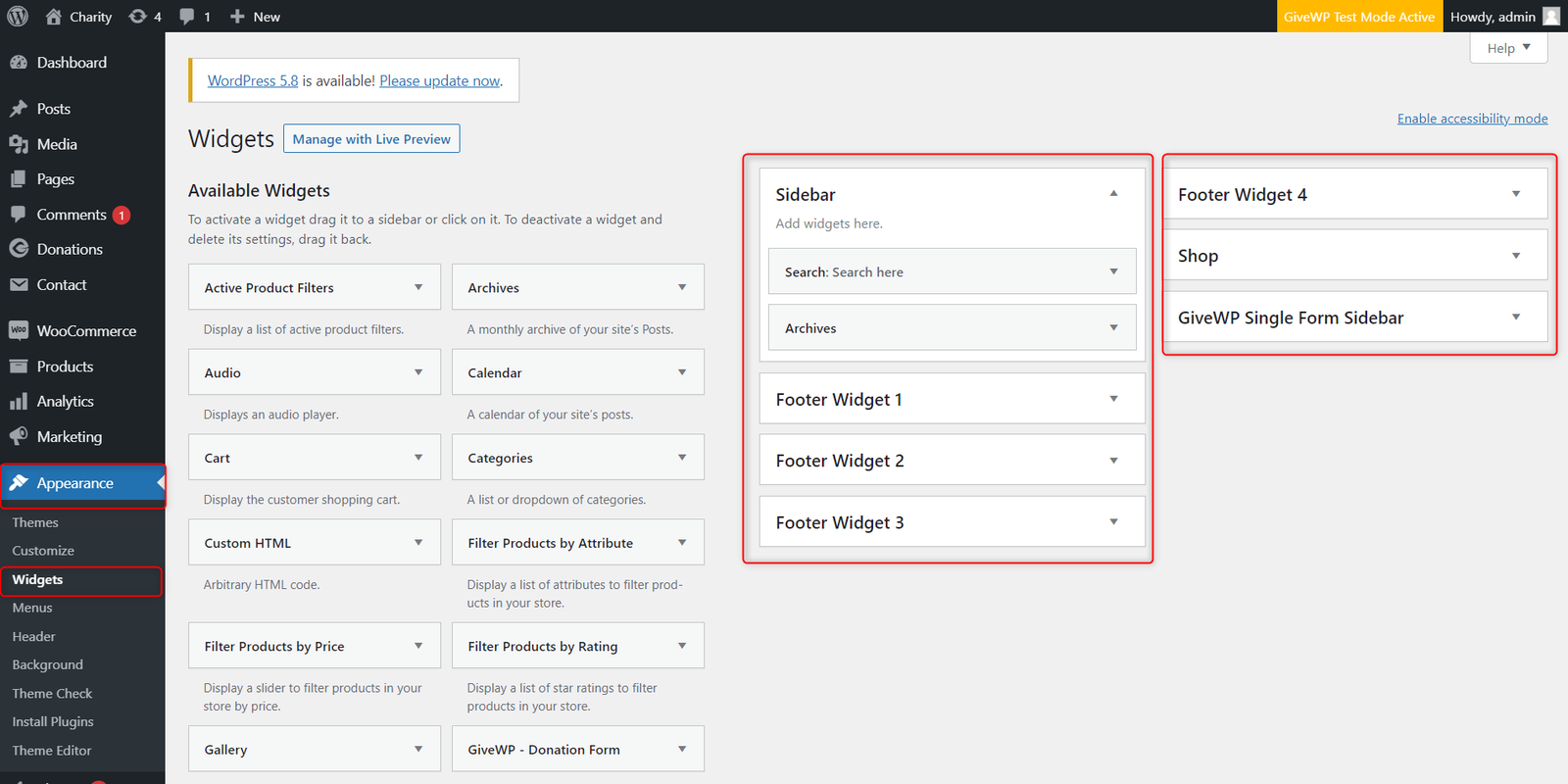This screenshot has height=784, width=1568.
Task: Click the Contact envelope icon
Action: 19,284
